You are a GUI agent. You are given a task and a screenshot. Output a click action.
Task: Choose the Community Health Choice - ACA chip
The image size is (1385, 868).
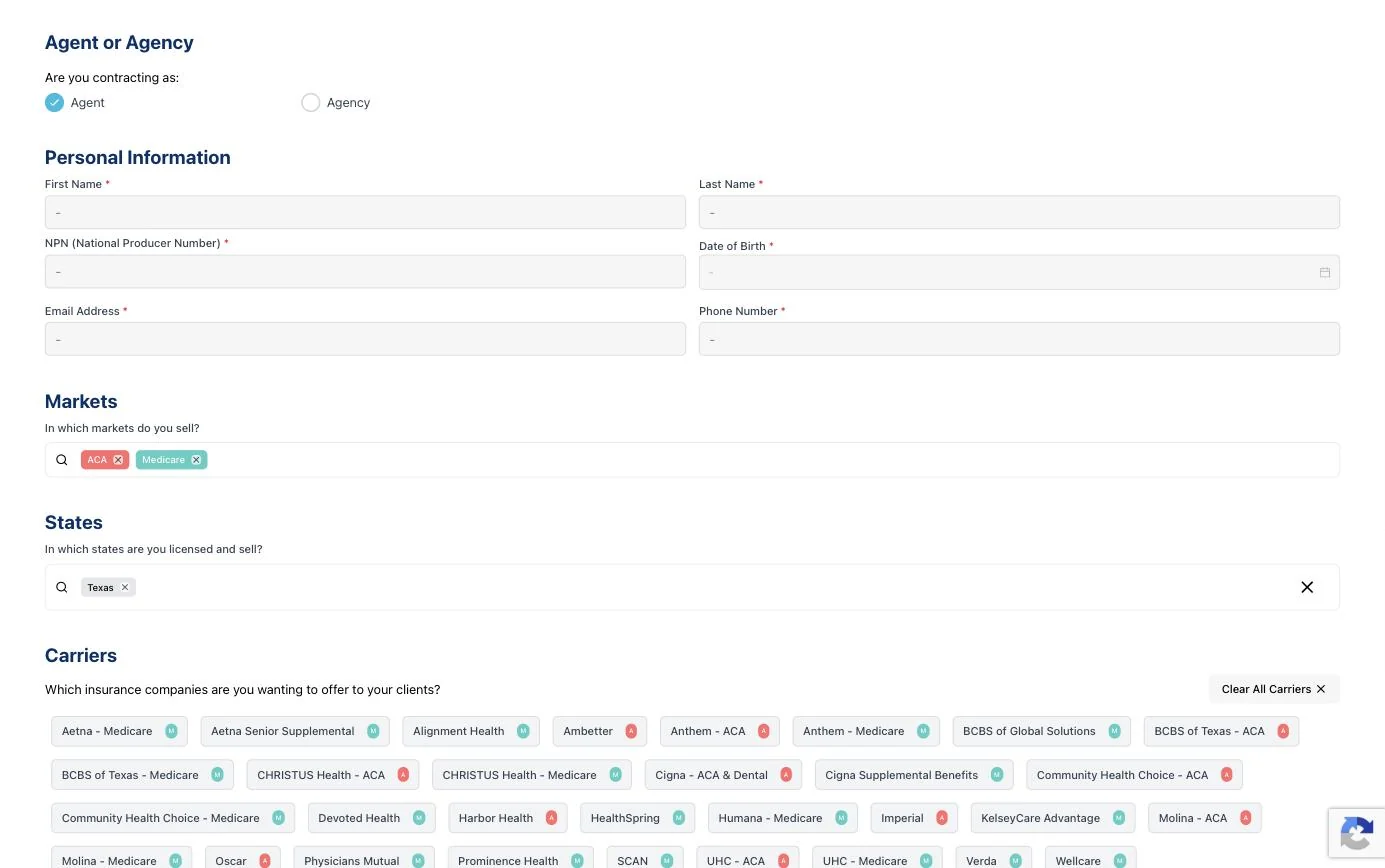point(1134,775)
